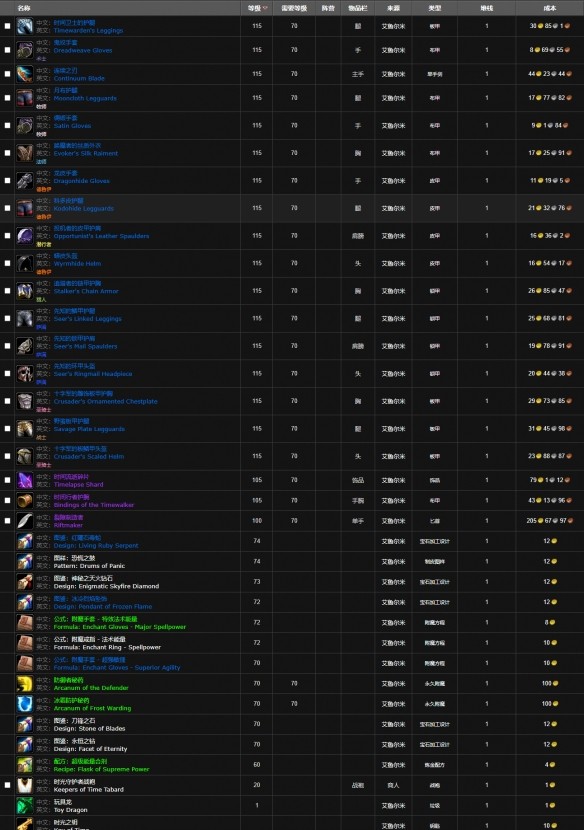Click the Keepers of Time Tabard icon
The height and width of the screenshot is (830, 584).
tap(24, 785)
